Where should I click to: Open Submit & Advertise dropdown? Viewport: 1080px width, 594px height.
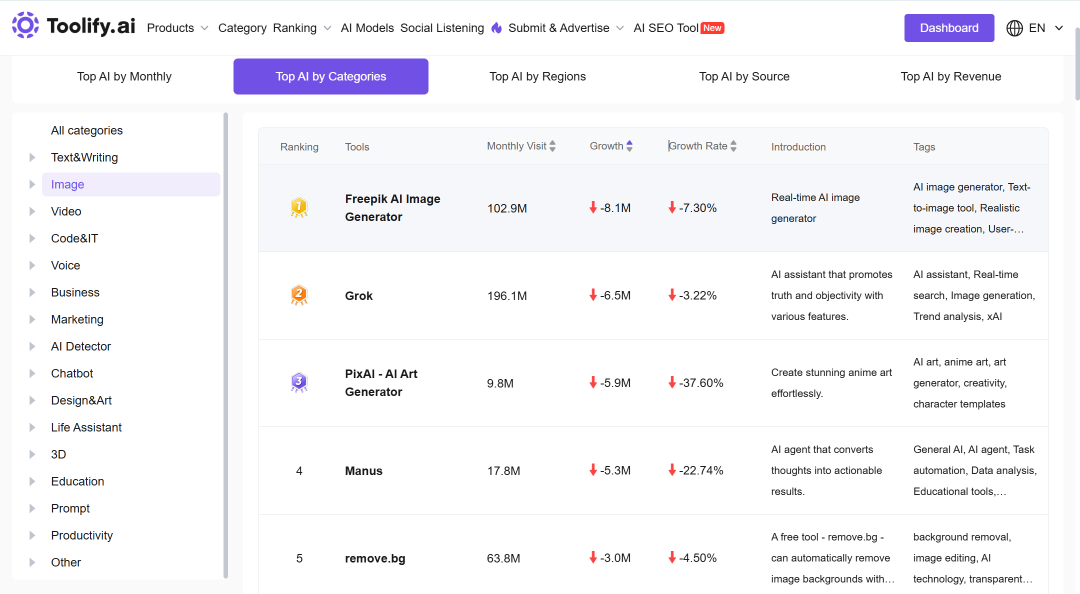(x=566, y=28)
